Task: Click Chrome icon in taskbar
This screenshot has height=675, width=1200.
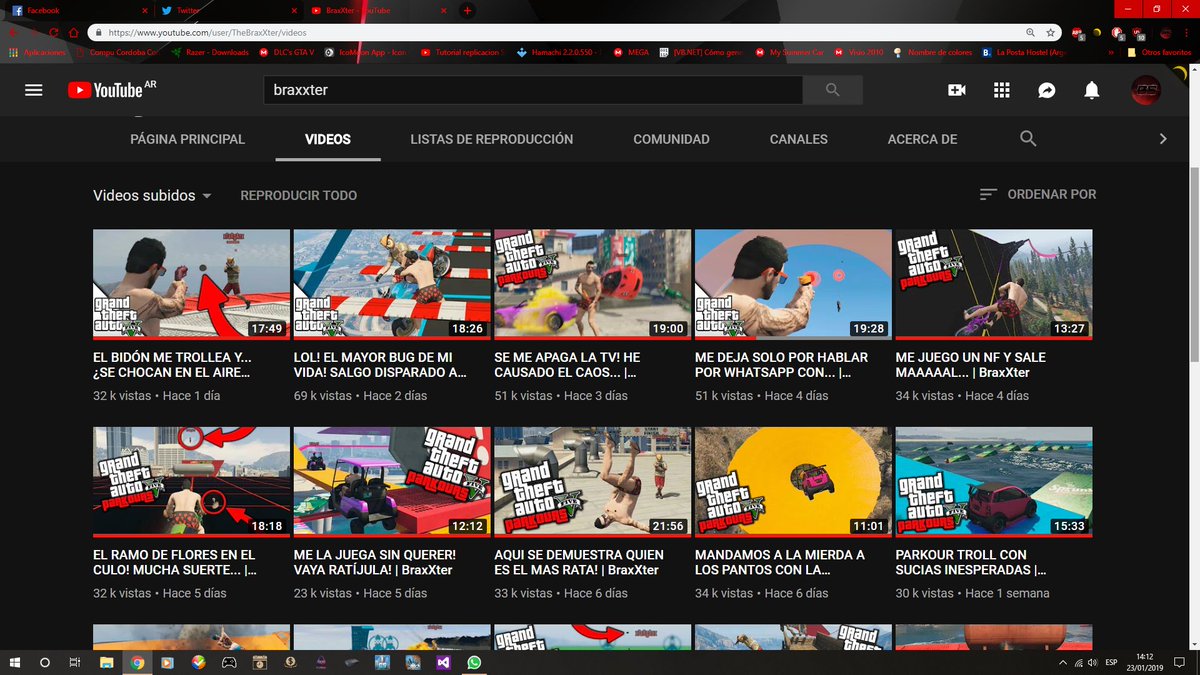Action: click(137, 662)
